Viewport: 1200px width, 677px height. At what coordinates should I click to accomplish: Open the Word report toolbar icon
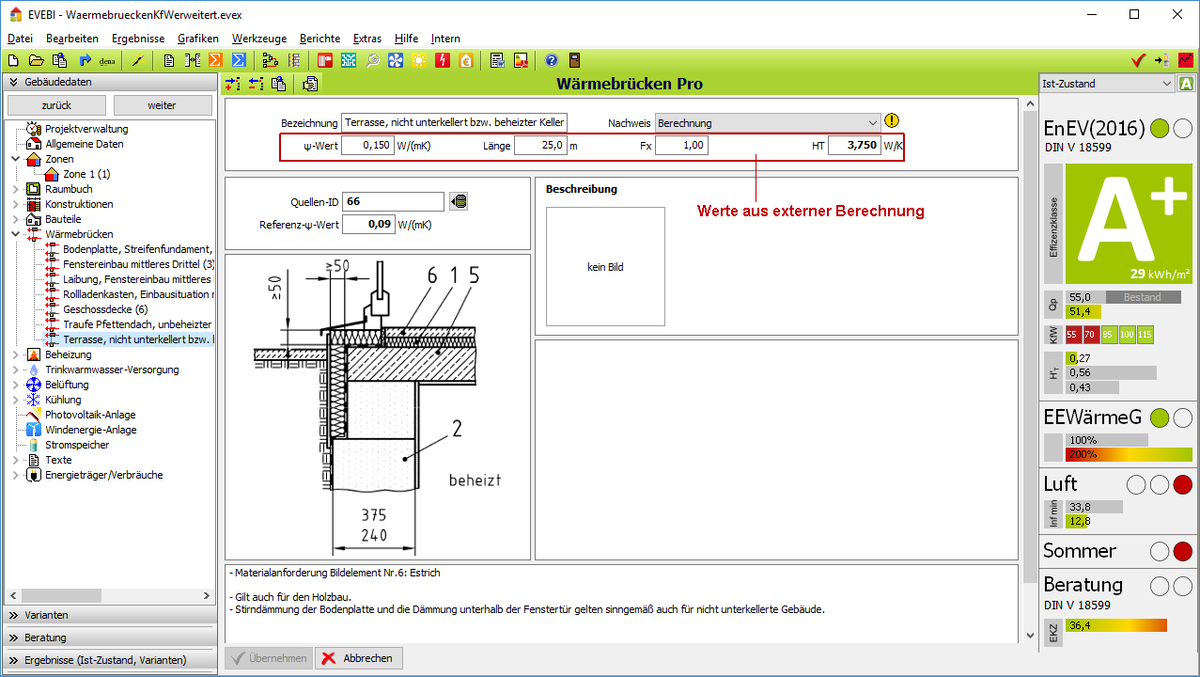[496, 60]
